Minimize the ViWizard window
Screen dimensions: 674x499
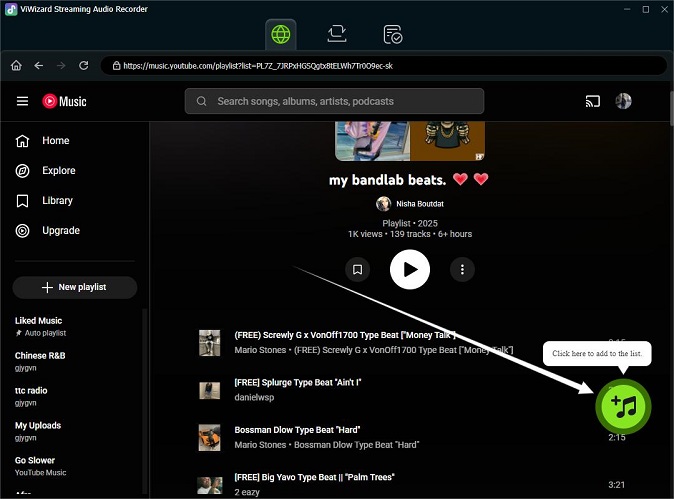pyautogui.click(x=627, y=9)
